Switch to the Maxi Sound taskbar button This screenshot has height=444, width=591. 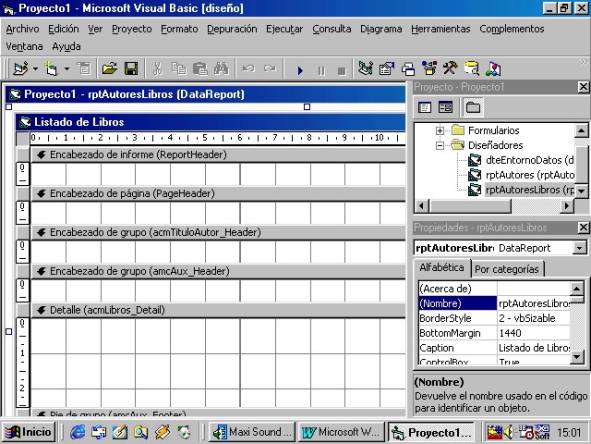[x=252, y=432]
